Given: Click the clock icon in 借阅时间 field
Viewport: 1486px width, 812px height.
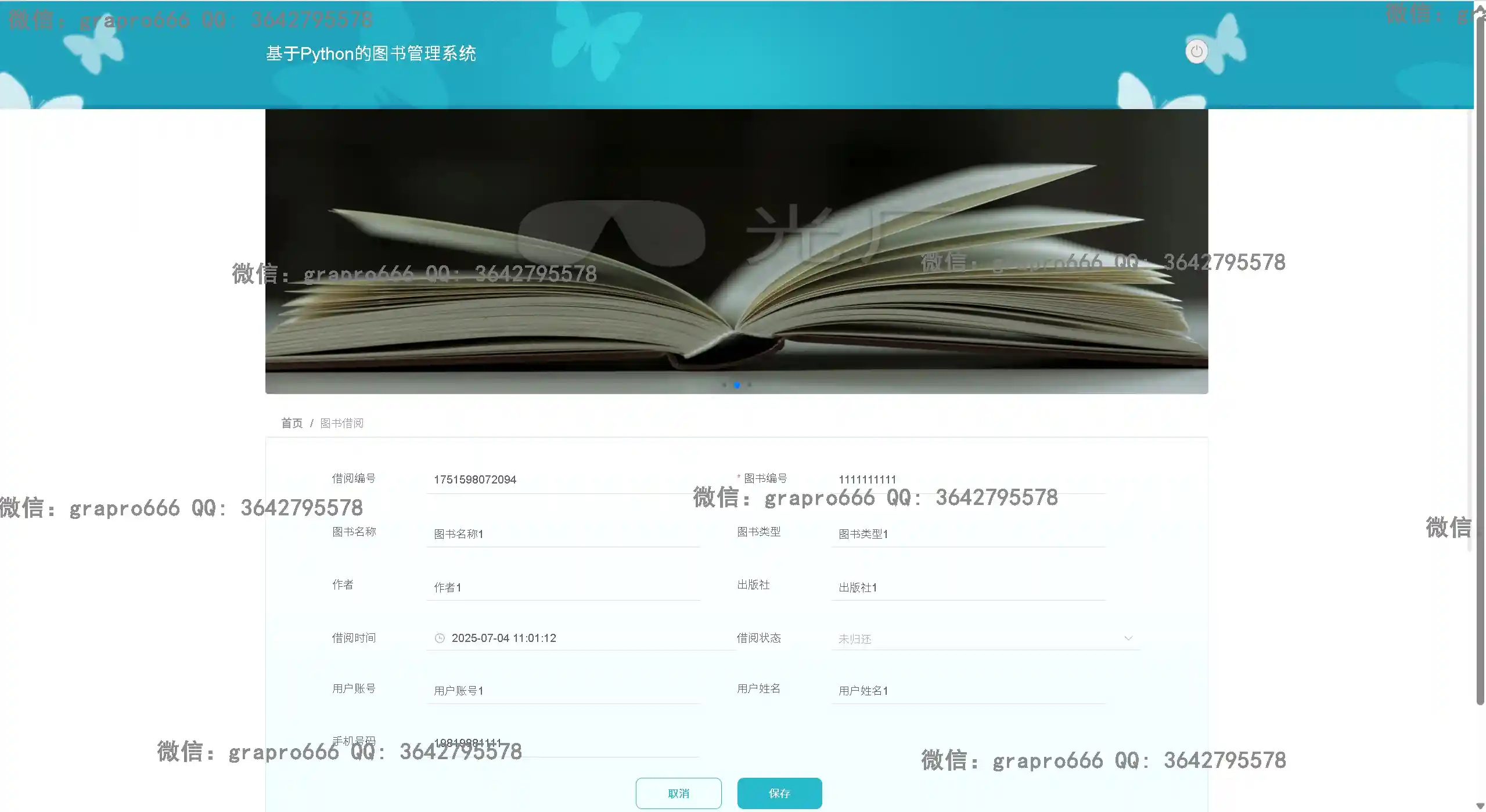Looking at the screenshot, I should (440, 638).
